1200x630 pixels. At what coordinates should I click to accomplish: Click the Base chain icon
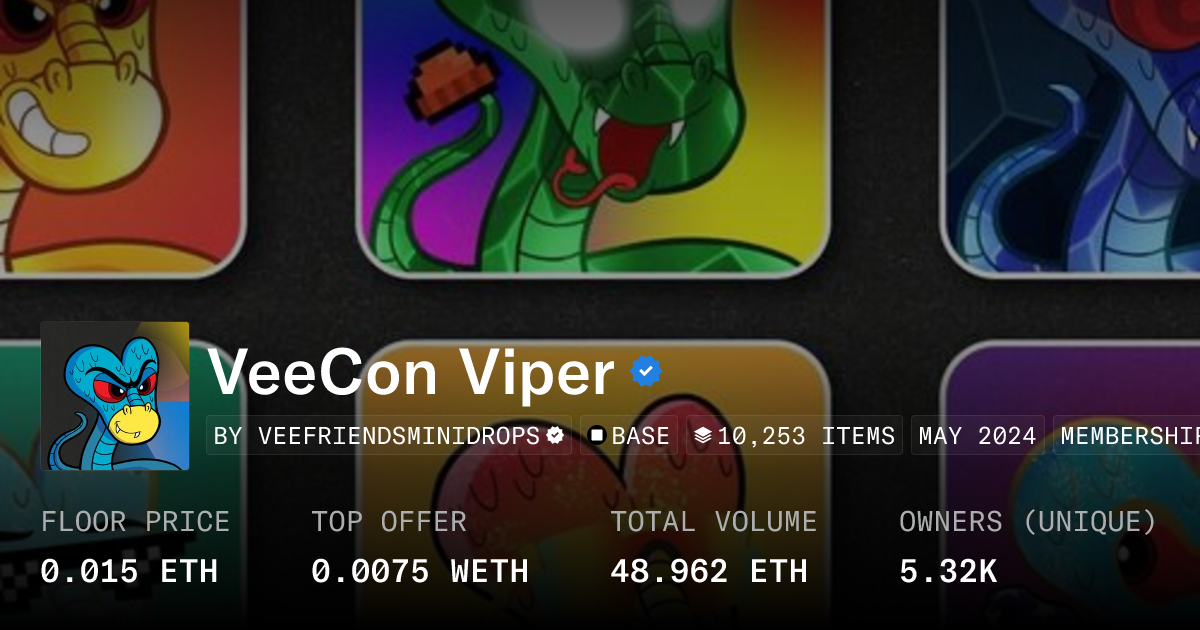click(597, 436)
